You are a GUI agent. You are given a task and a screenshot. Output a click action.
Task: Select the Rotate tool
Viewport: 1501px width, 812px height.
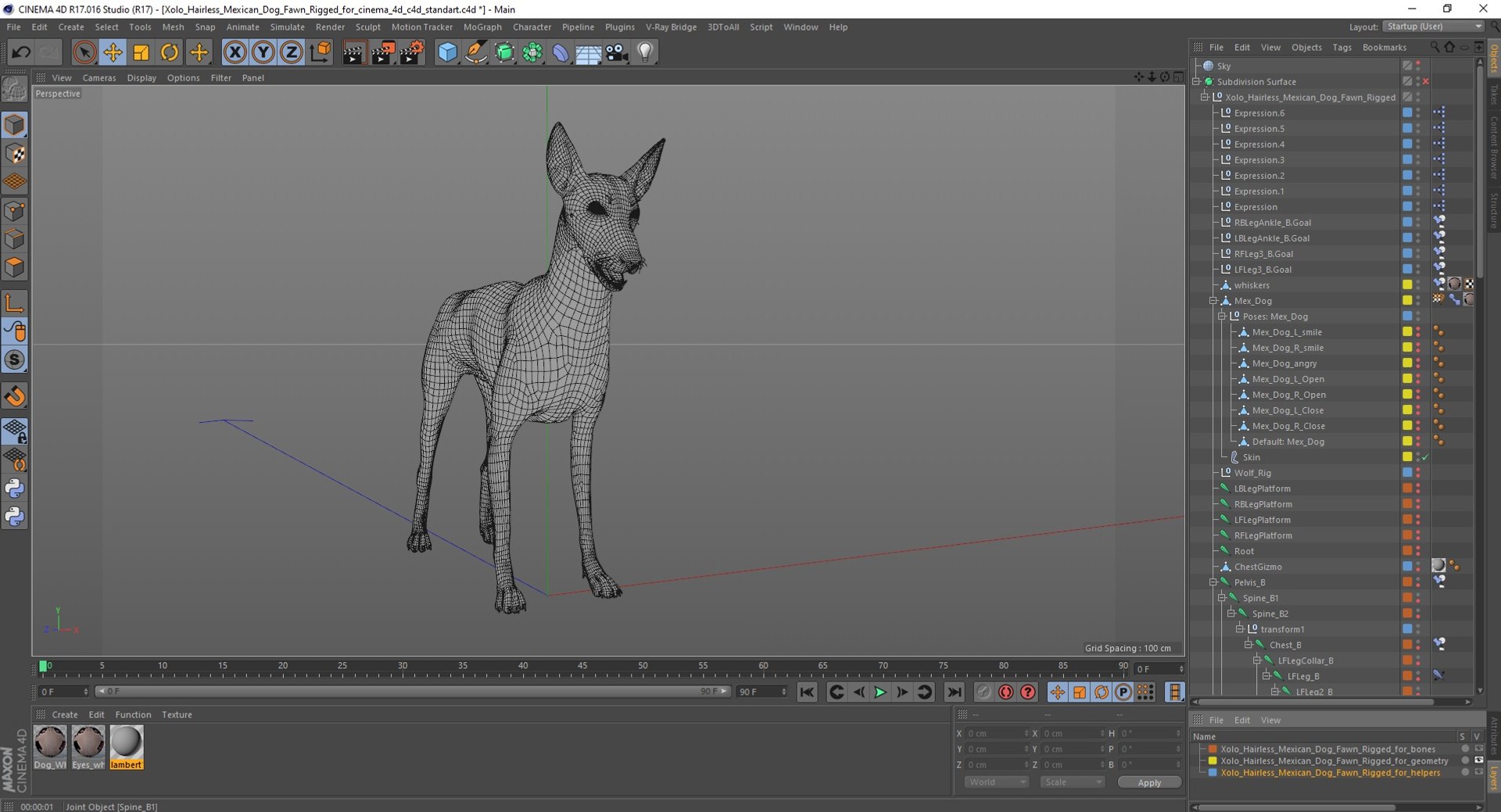pos(170,52)
